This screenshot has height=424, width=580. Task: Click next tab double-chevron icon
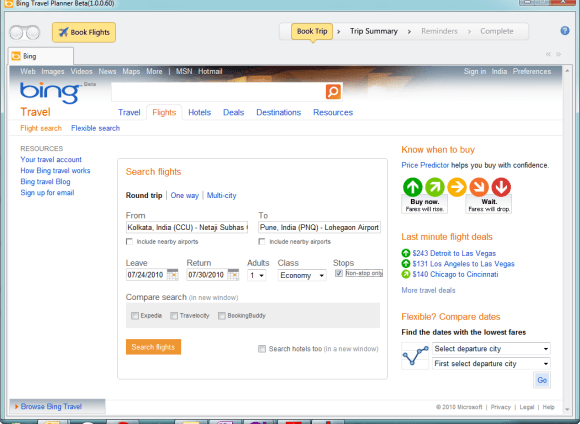tap(559, 54)
